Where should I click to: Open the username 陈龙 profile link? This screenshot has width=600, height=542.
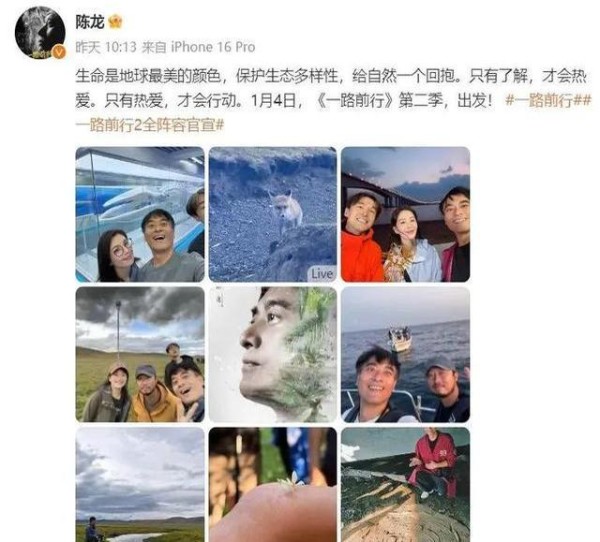[x=90, y=22]
